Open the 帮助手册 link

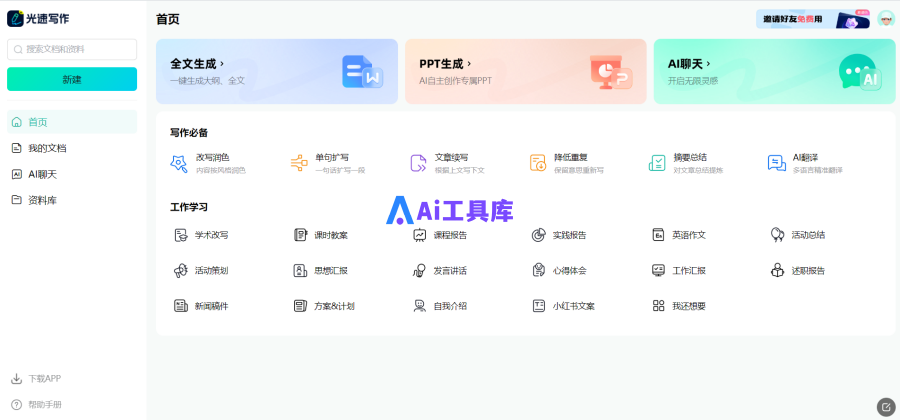36,405
